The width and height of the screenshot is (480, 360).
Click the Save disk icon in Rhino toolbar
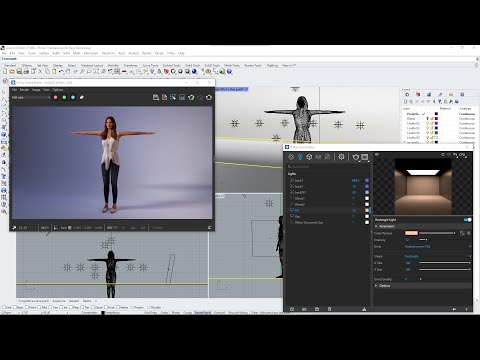click(x=19, y=71)
